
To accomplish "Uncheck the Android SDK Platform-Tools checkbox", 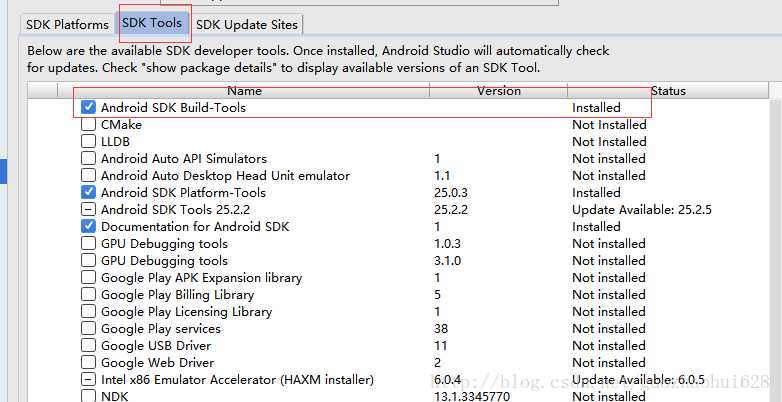I will (x=88, y=192).
